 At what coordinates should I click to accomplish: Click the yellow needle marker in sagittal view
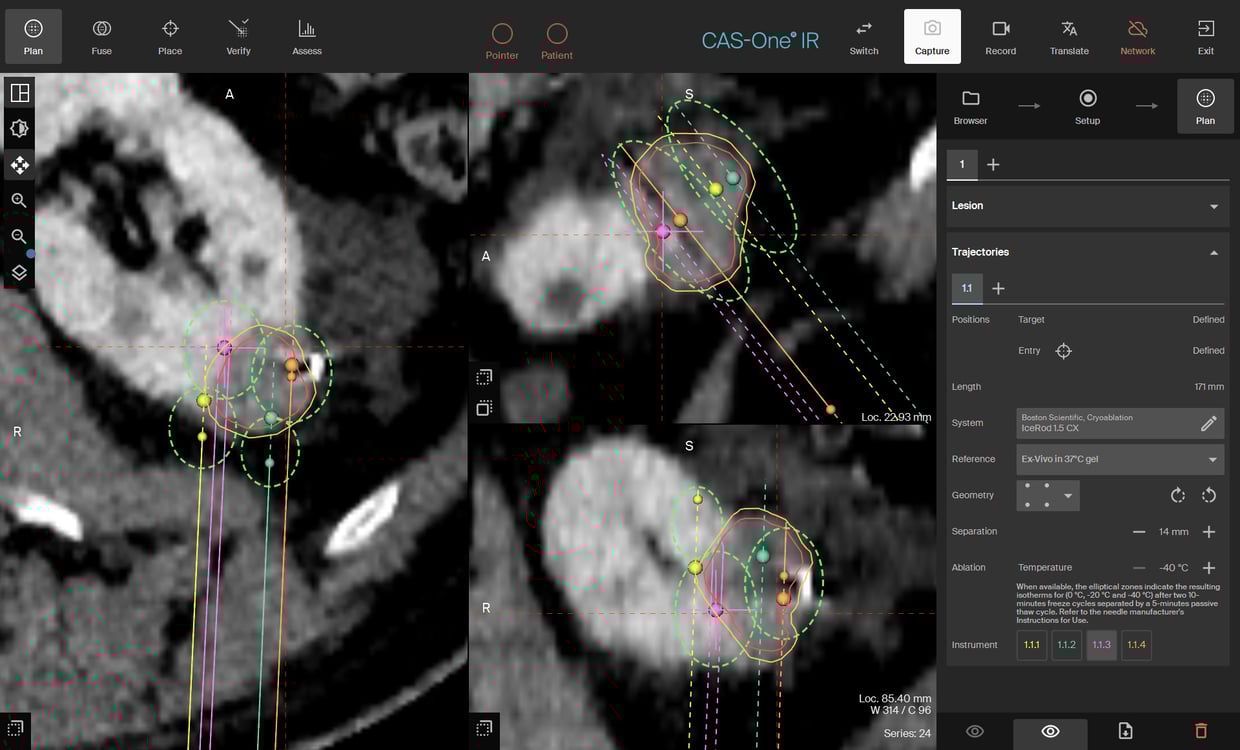point(716,189)
